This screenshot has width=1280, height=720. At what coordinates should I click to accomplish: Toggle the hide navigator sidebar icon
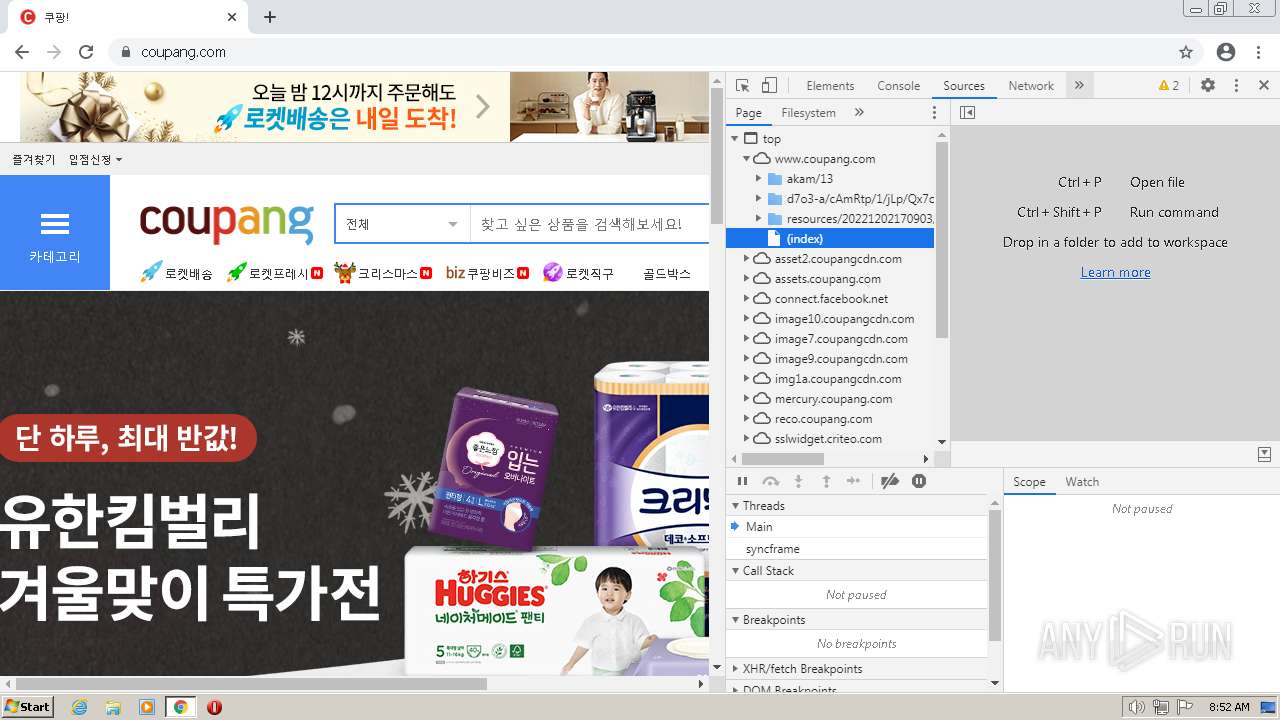coord(967,113)
